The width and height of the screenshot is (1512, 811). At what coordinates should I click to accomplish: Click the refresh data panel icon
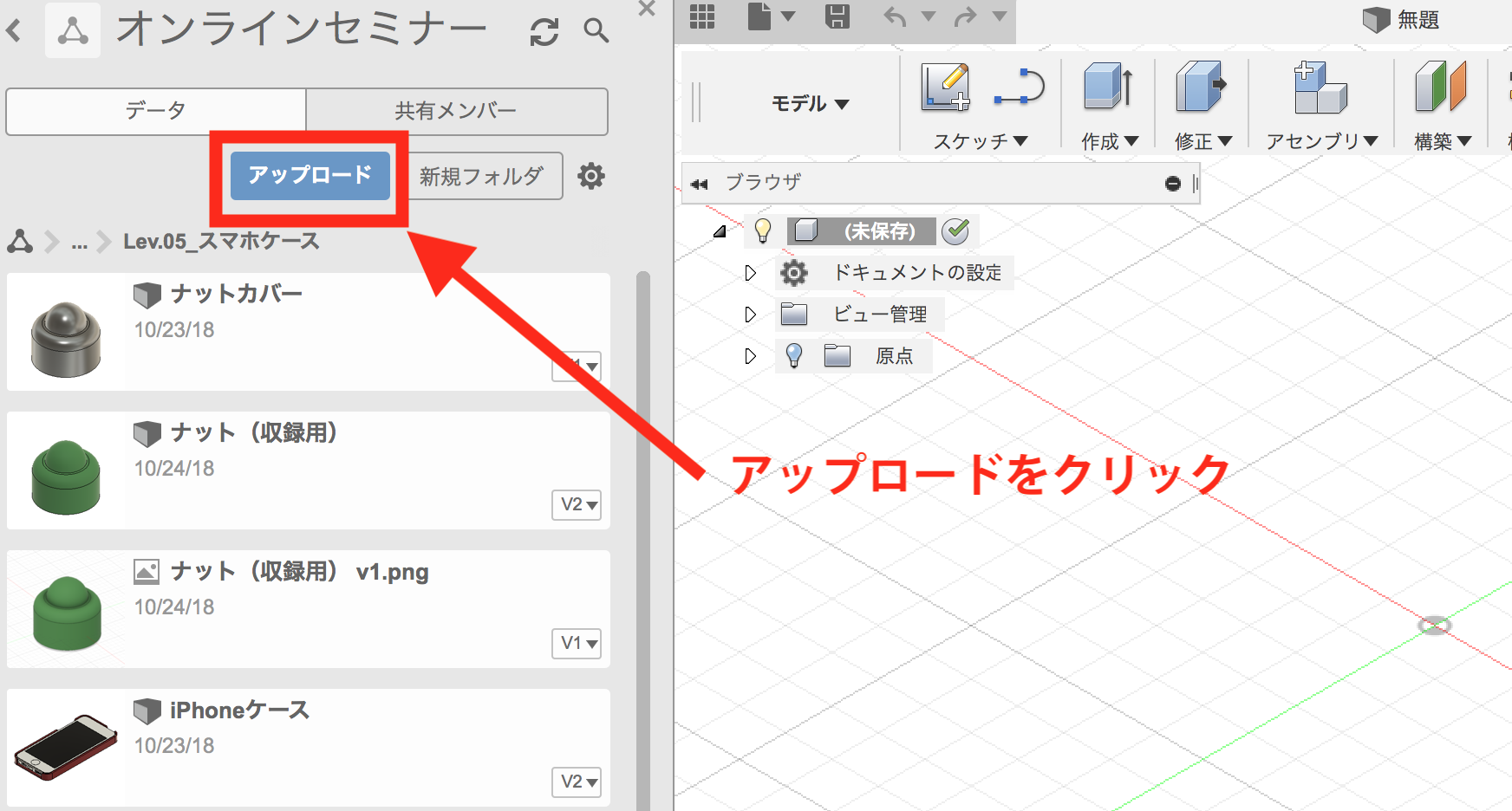pyautogui.click(x=544, y=32)
